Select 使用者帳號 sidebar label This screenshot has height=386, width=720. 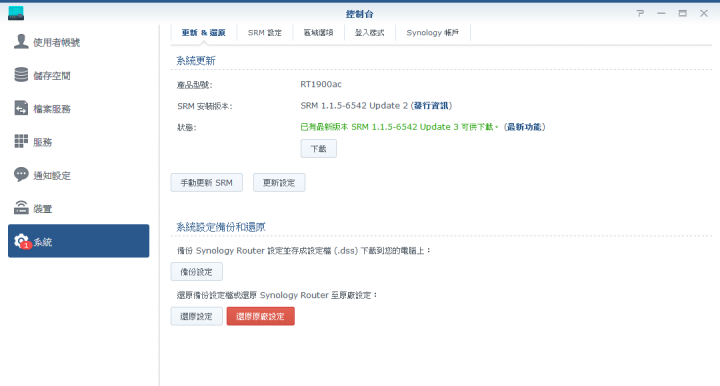tap(56, 42)
